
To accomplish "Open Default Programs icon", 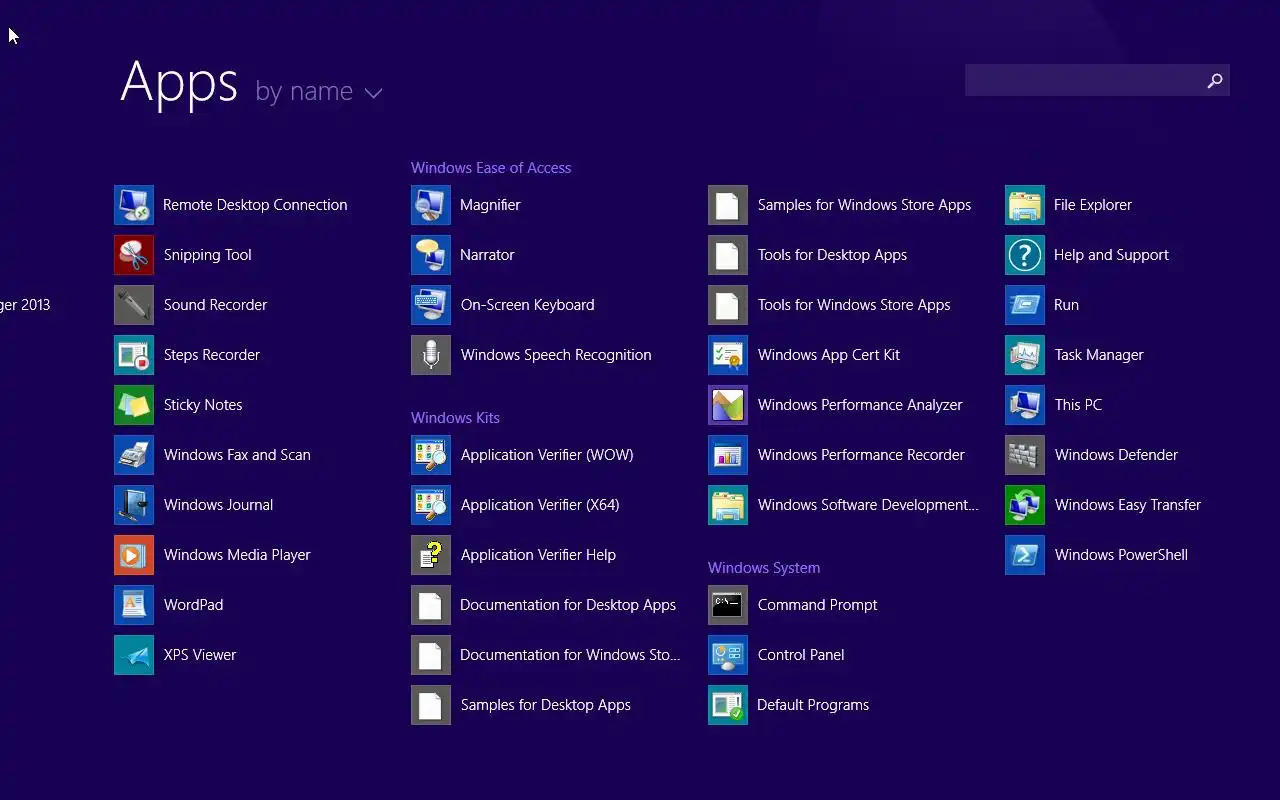I will [x=728, y=705].
